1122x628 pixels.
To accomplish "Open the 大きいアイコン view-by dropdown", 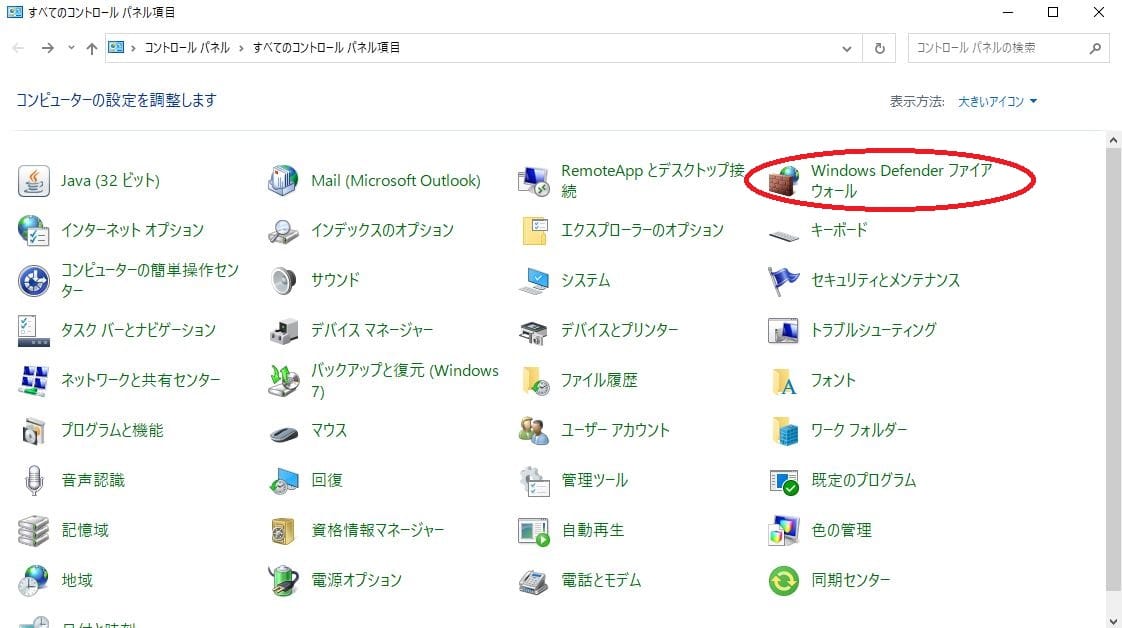I will coord(997,102).
